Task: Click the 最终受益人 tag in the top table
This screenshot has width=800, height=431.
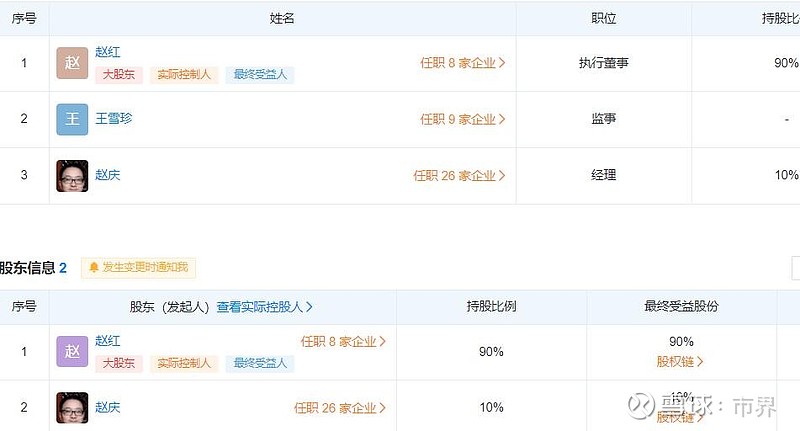Action: (x=260, y=75)
